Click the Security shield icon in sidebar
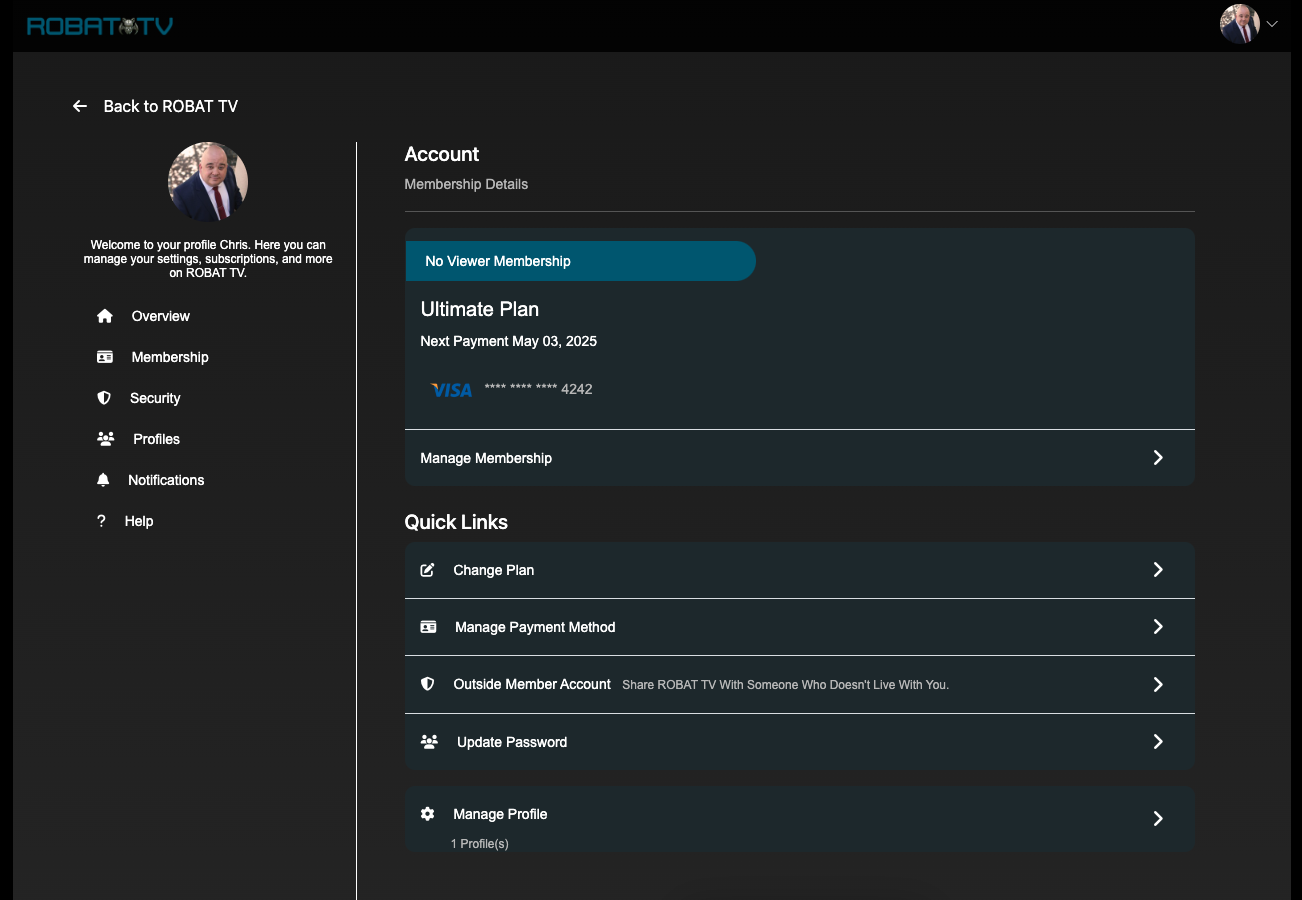 104,398
